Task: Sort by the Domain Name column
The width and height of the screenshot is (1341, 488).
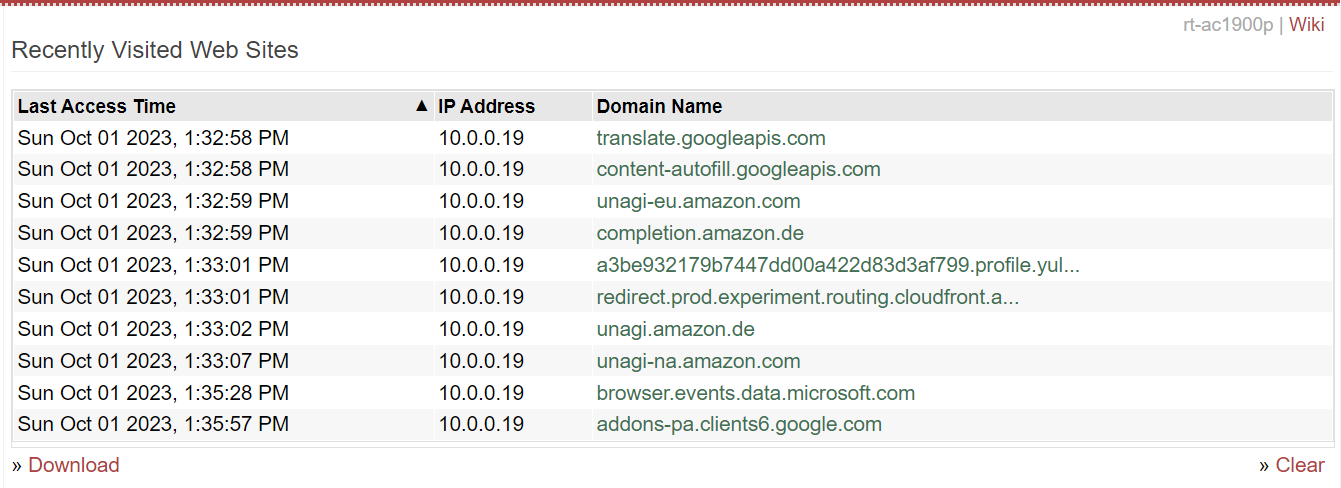Action: pos(659,106)
